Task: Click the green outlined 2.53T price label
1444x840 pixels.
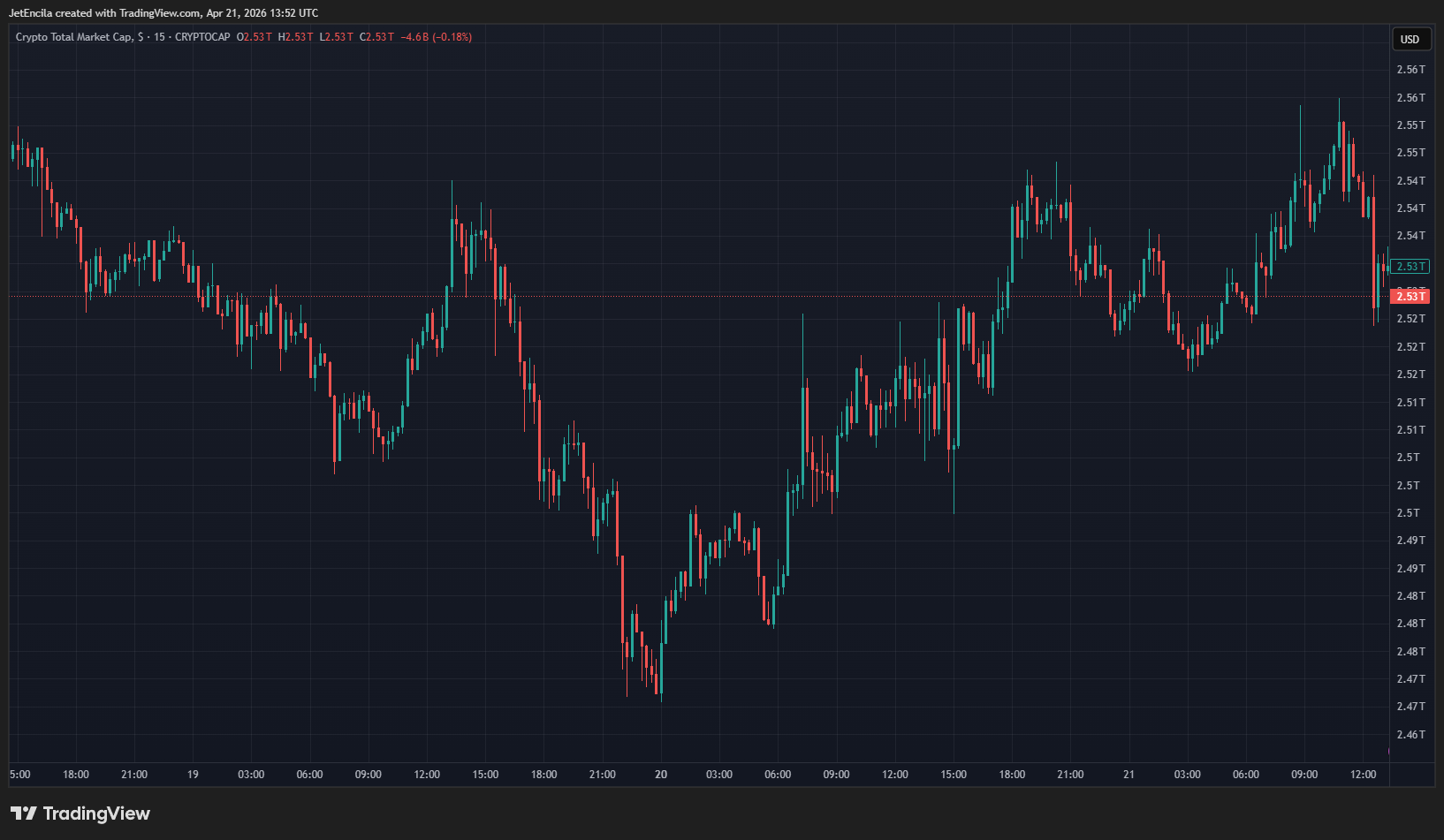Action: pos(1410,267)
